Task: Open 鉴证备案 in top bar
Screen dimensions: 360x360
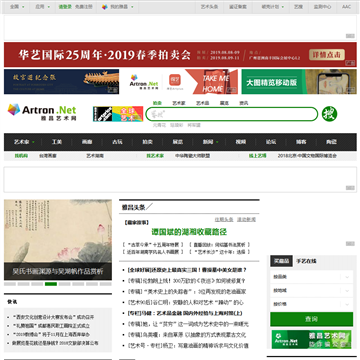Action: (238, 7)
